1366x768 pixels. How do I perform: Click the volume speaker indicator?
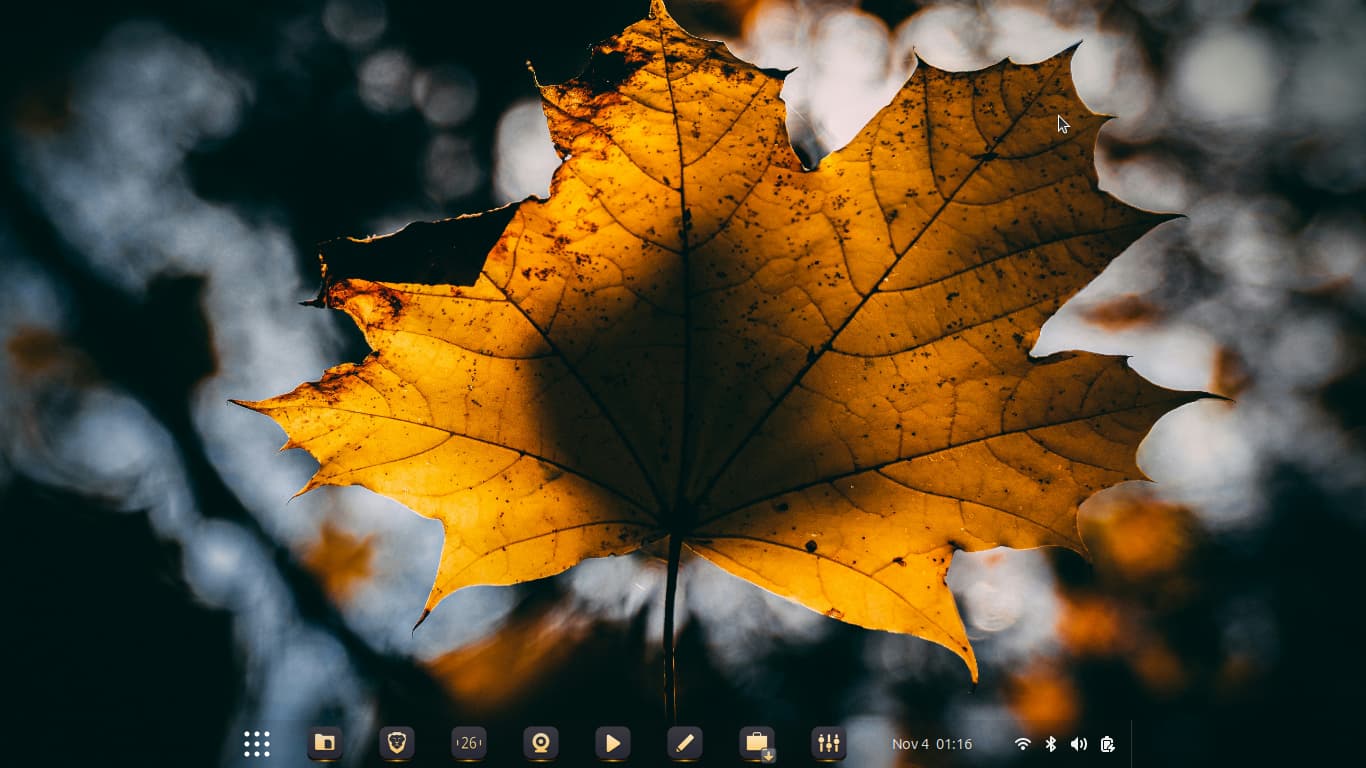[x=1078, y=744]
